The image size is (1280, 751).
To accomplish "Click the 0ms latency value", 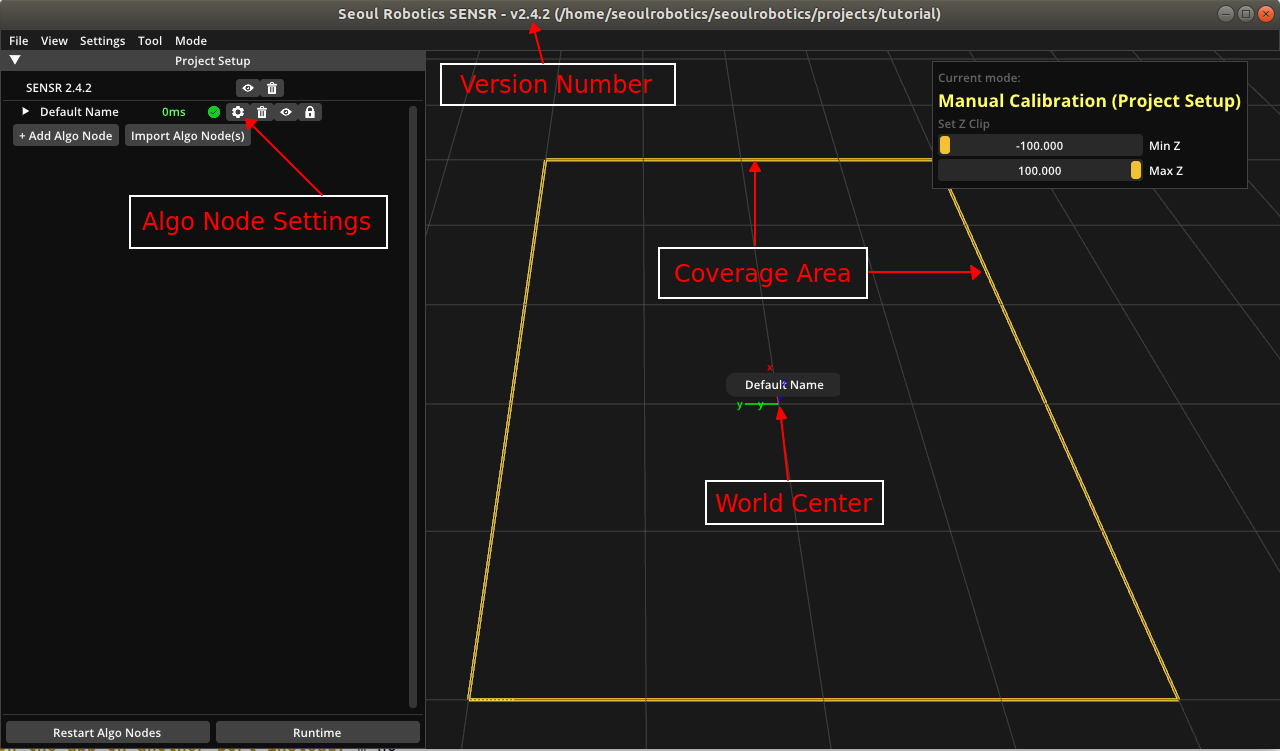I will click(174, 112).
